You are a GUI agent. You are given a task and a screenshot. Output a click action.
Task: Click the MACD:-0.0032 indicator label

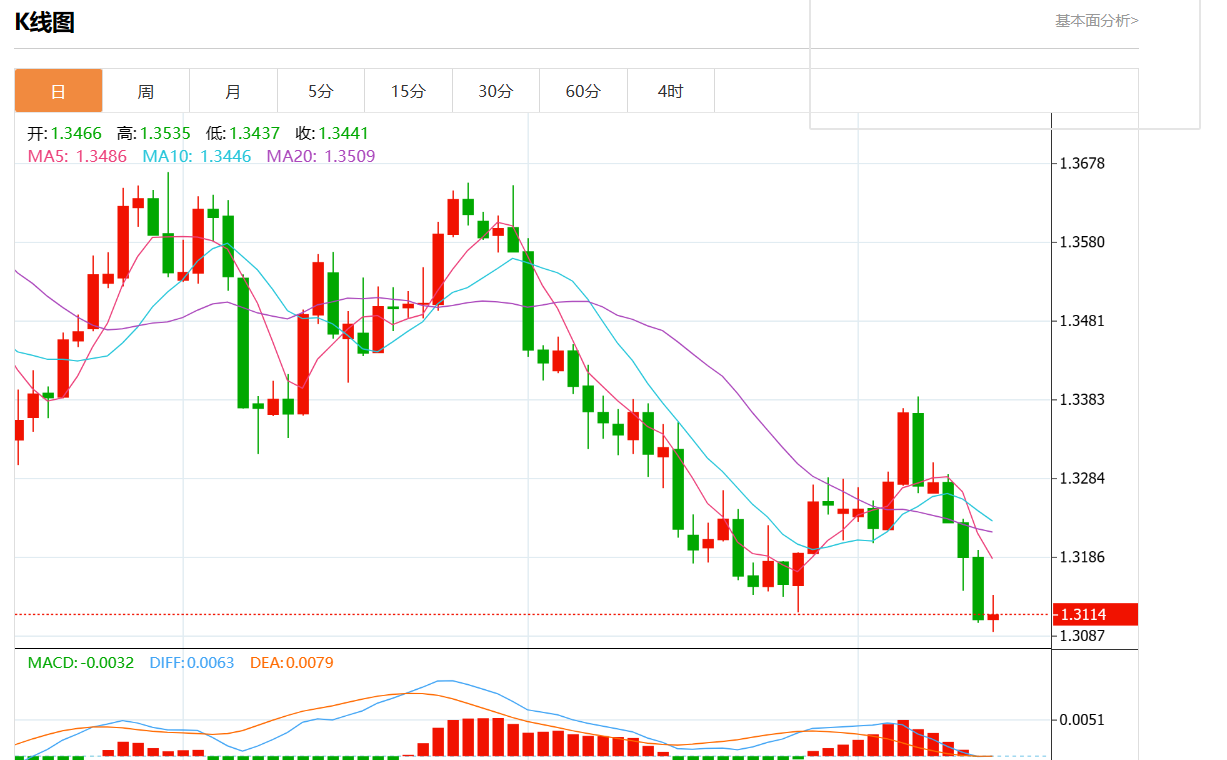[81, 663]
